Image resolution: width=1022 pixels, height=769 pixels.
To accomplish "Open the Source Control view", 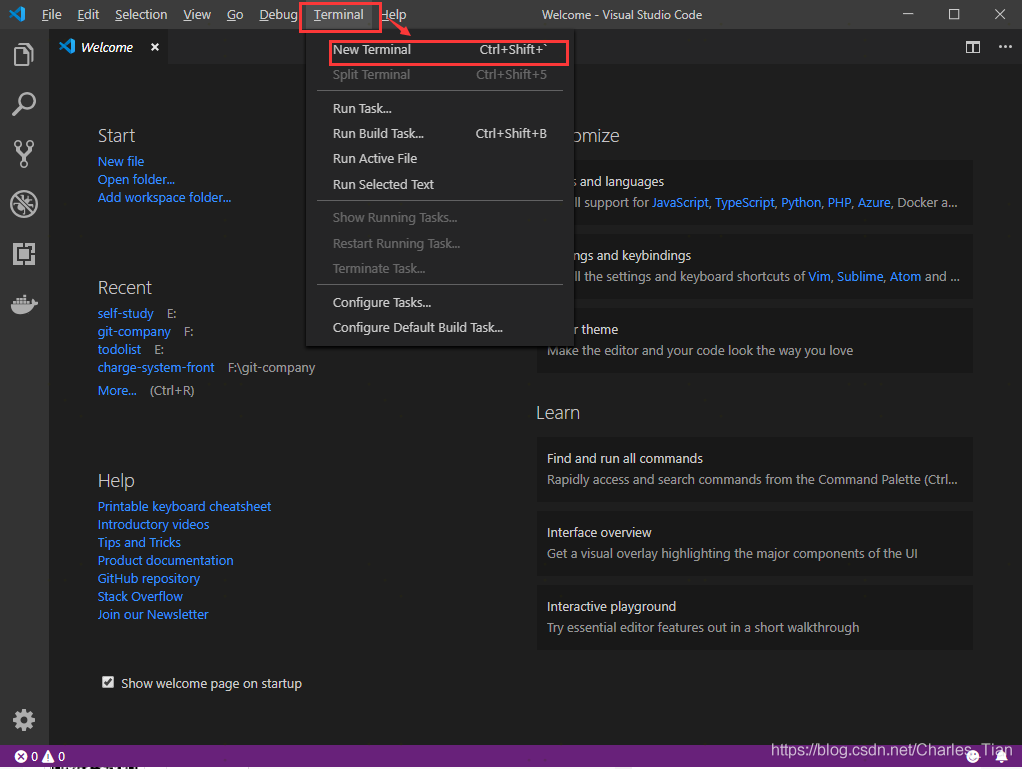I will [24, 154].
